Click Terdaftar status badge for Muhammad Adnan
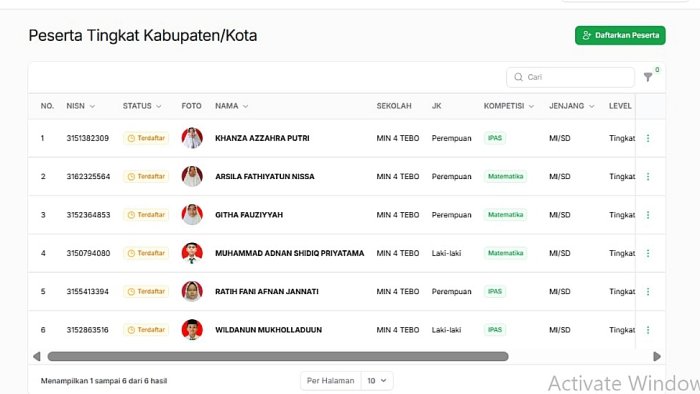 (x=146, y=253)
